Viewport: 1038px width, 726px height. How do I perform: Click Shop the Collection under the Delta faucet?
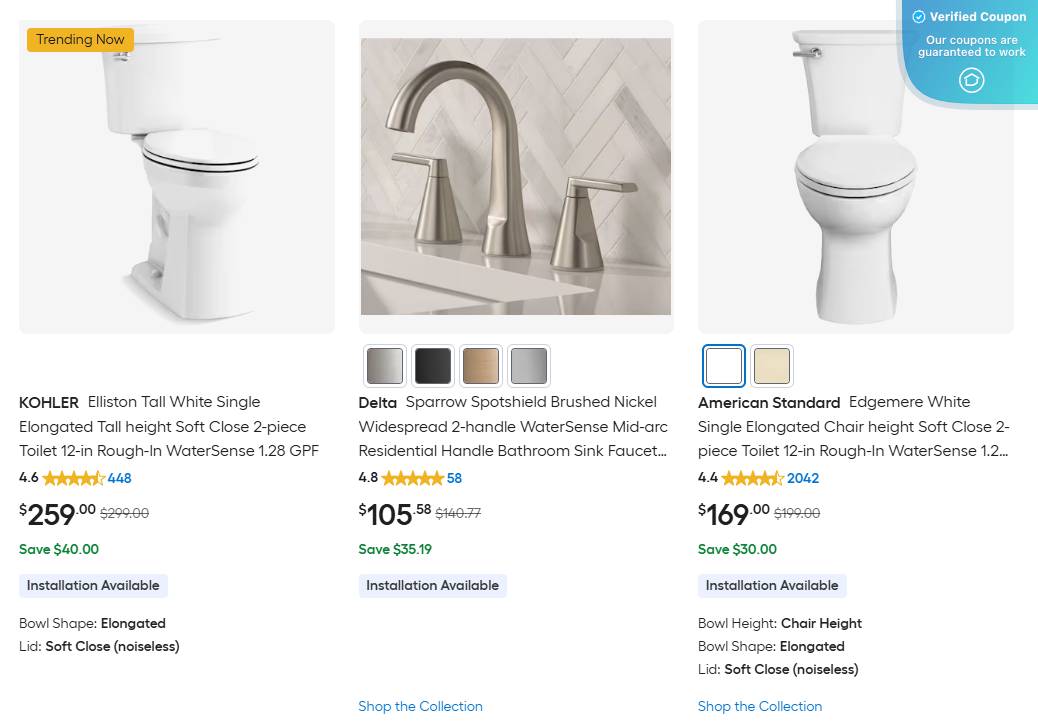click(x=420, y=706)
